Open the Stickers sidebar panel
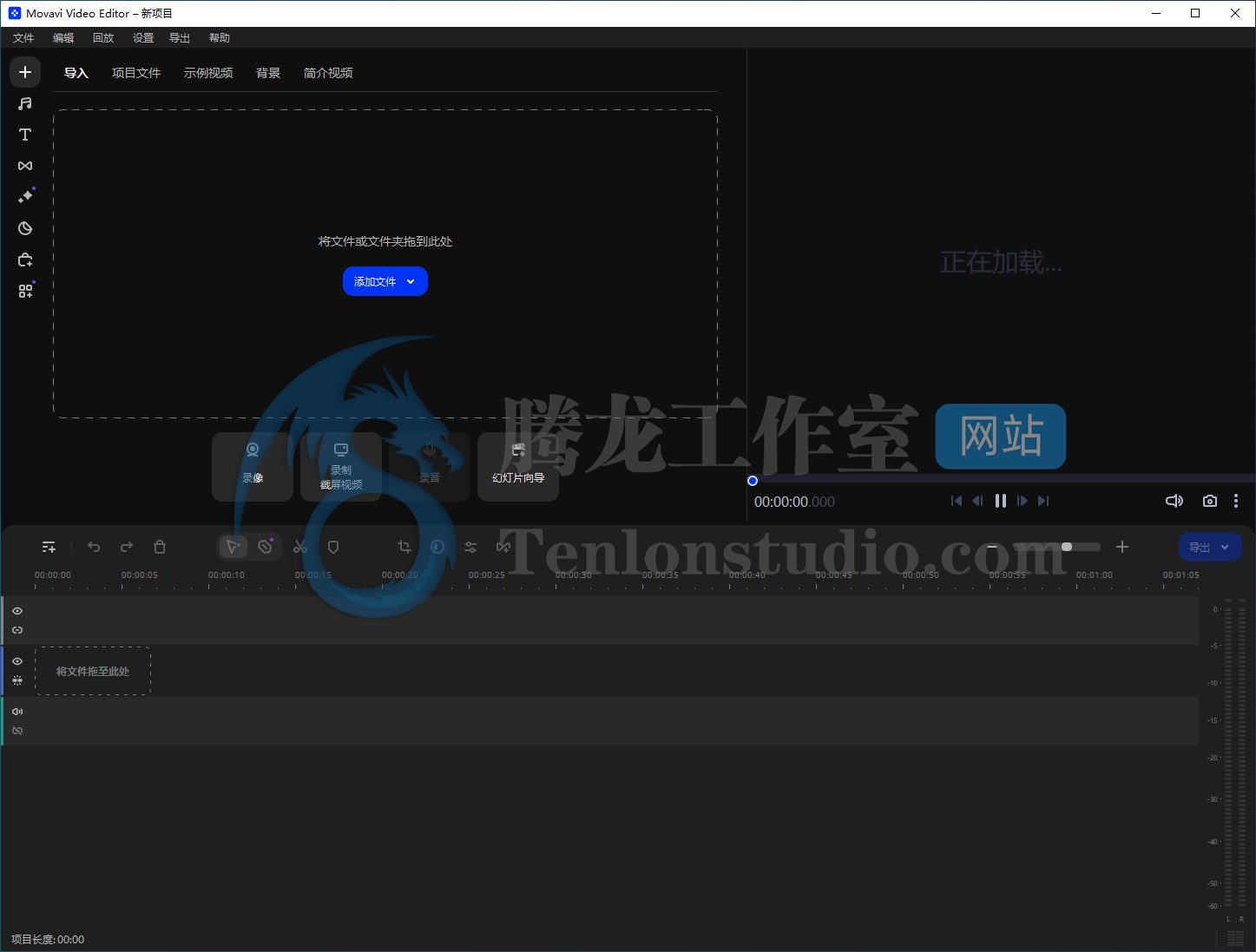 [x=25, y=228]
